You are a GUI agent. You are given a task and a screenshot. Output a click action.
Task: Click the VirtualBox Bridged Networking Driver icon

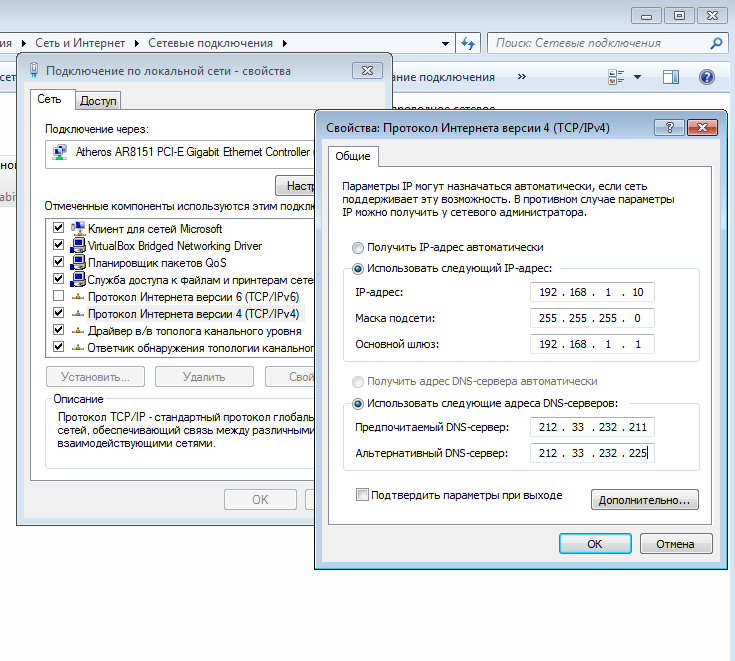(x=78, y=246)
